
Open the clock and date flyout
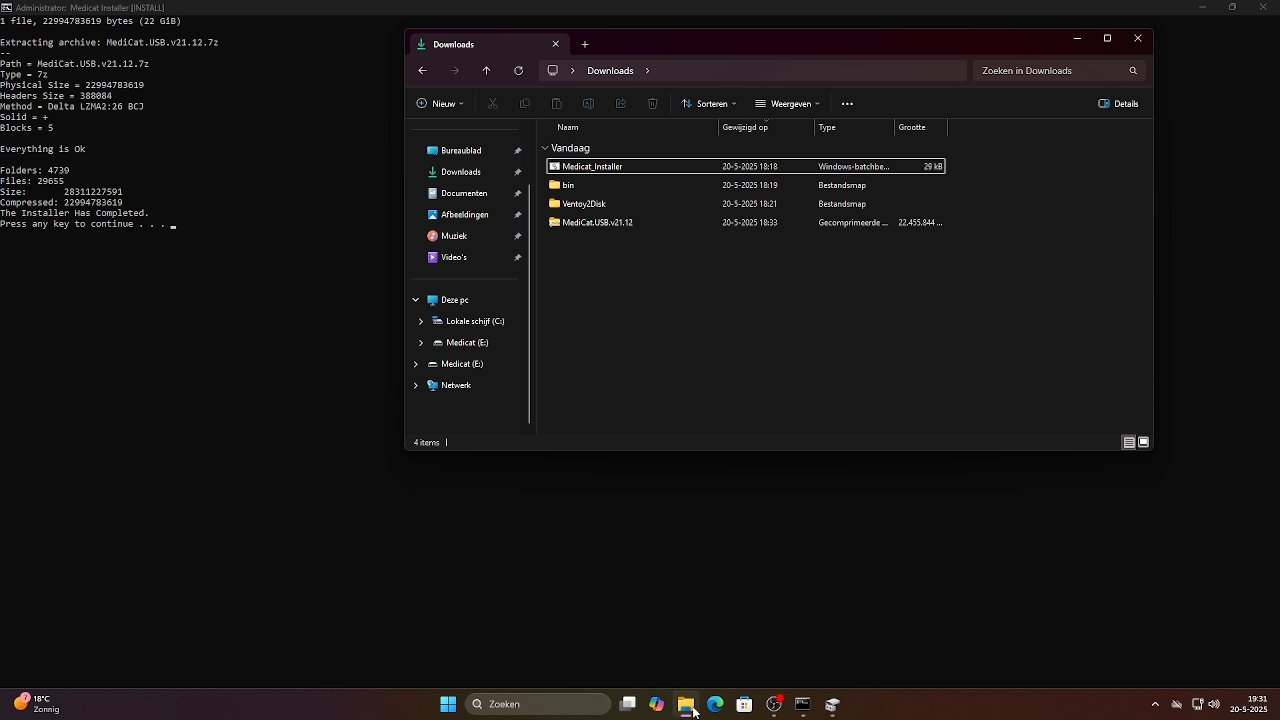(1249, 704)
